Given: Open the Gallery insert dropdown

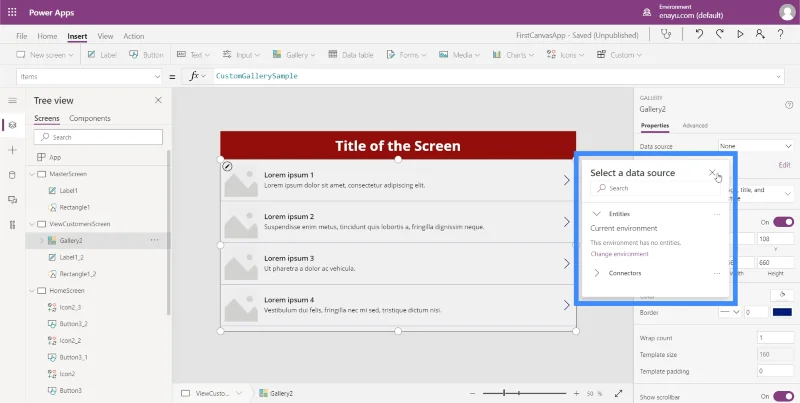Looking at the screenshot, I should tap(294, 55).
